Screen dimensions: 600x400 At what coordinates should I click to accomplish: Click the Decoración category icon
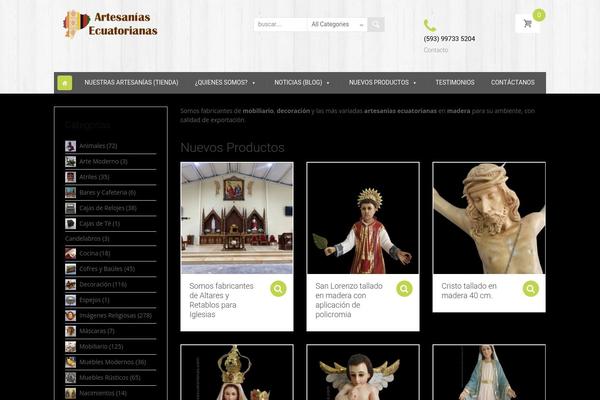pyautogui.click(x=70, y=284)
